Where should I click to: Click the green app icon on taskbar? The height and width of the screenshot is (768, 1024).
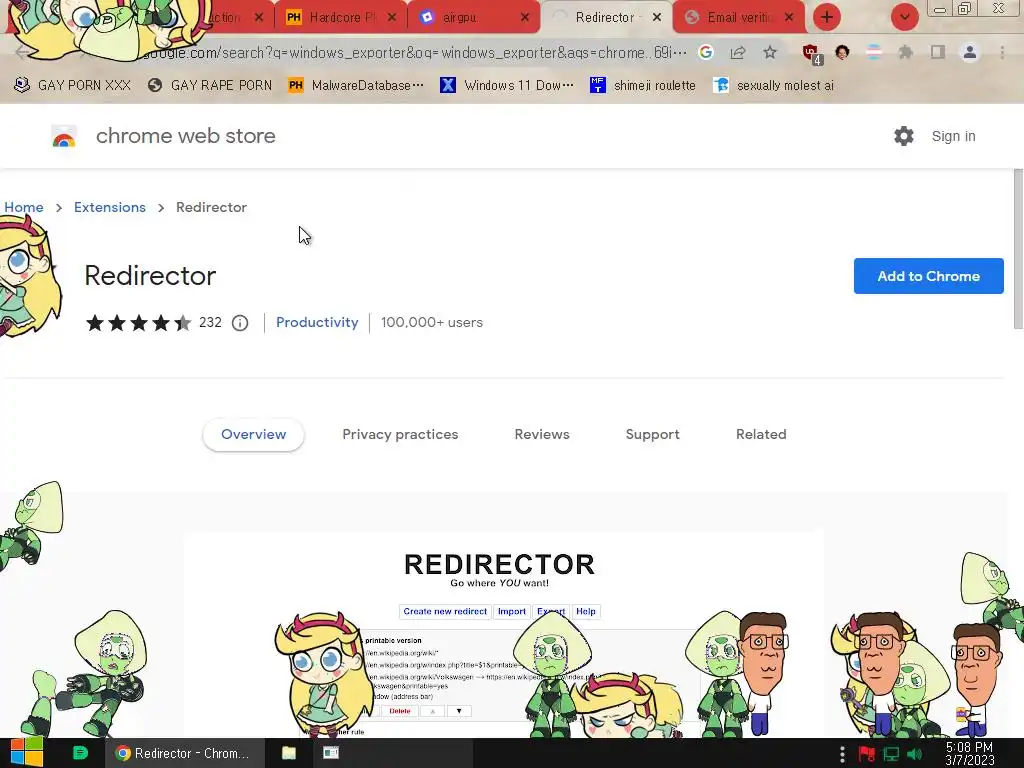pyautogui.click(x=80, y=753)
